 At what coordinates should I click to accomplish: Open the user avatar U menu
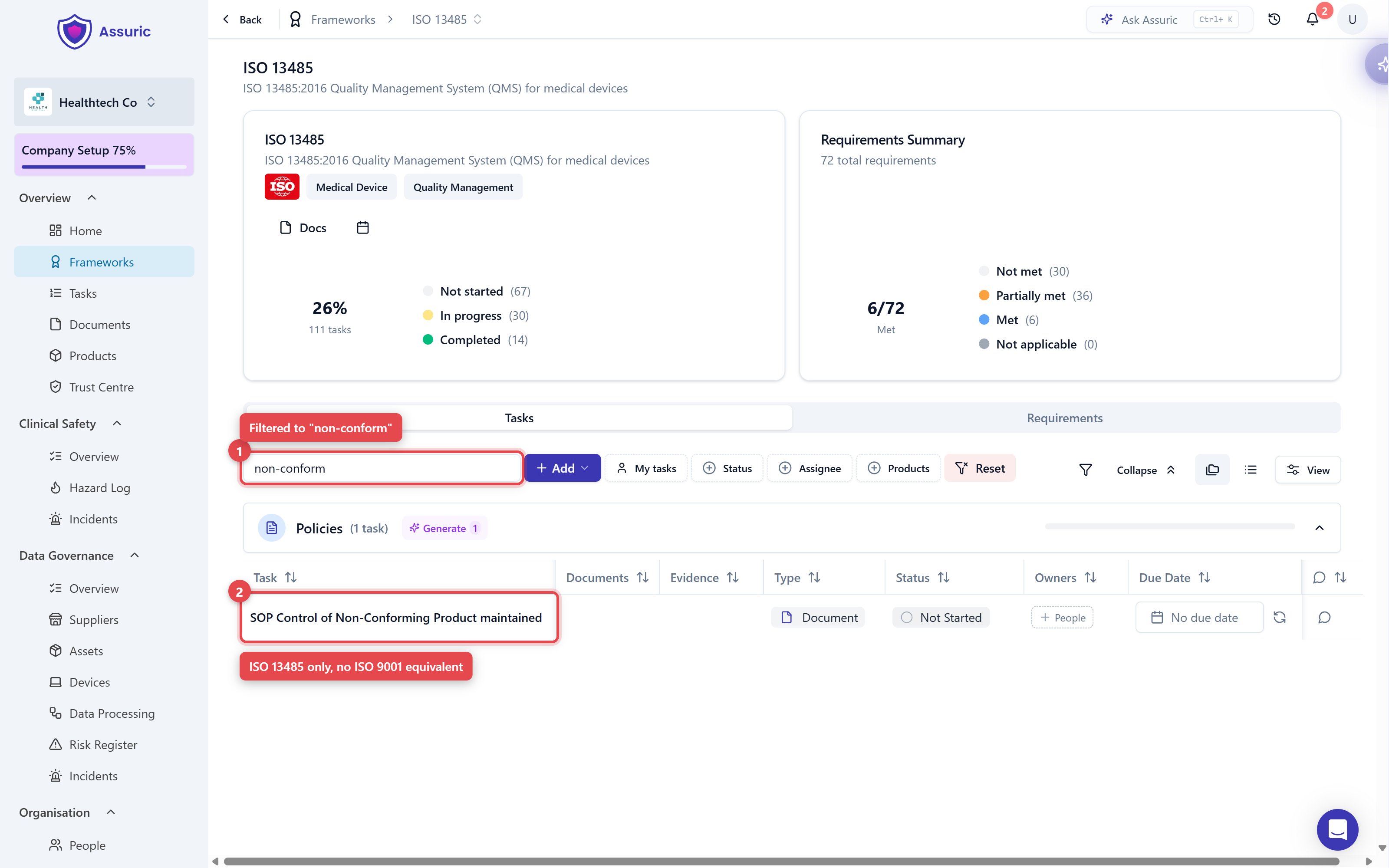(1352, 20)
